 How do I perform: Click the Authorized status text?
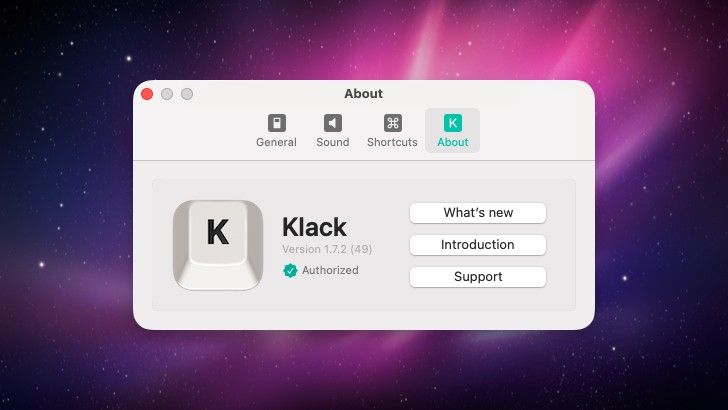pyautogui.click(x=330, y=270)
